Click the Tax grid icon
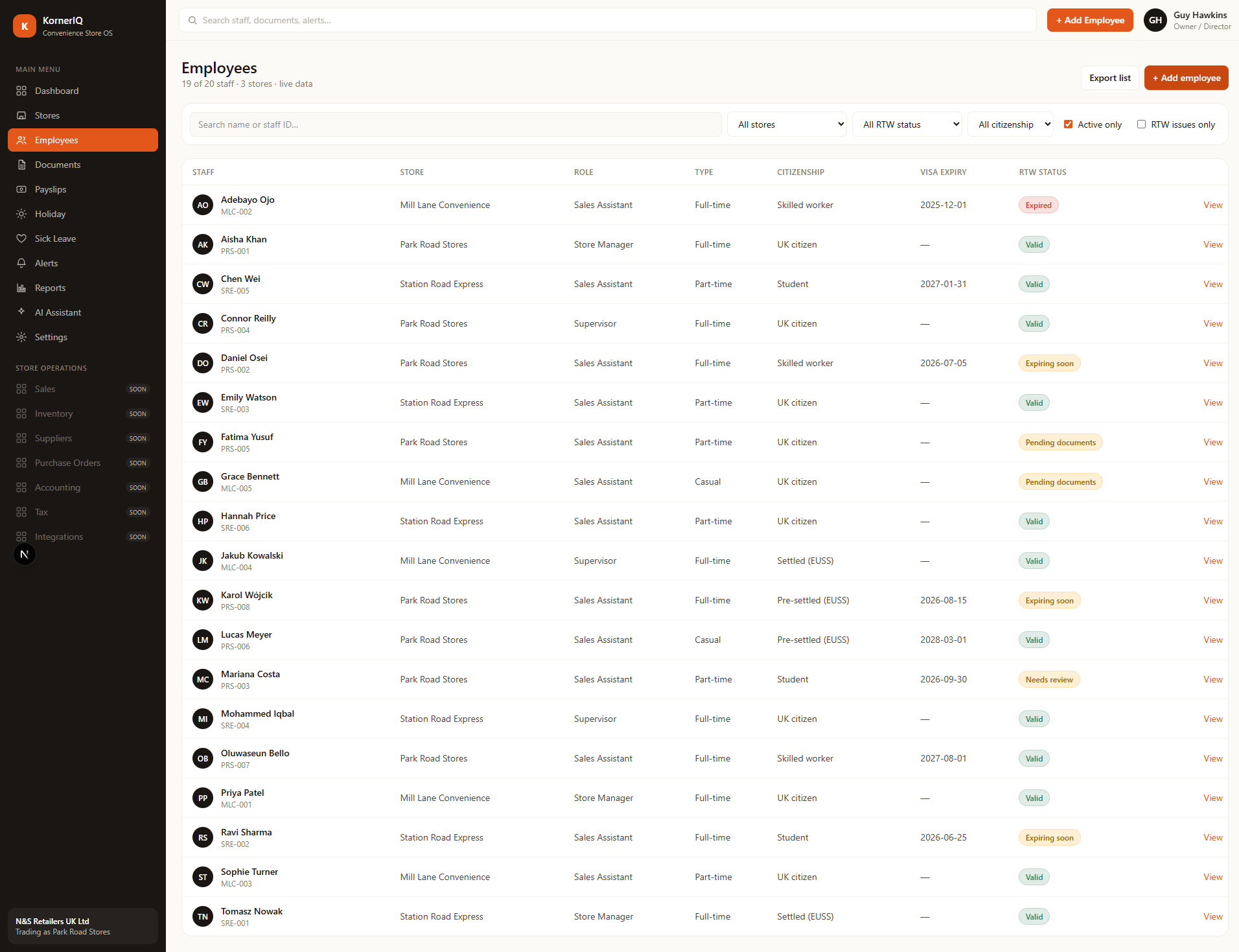 point(21,512)
